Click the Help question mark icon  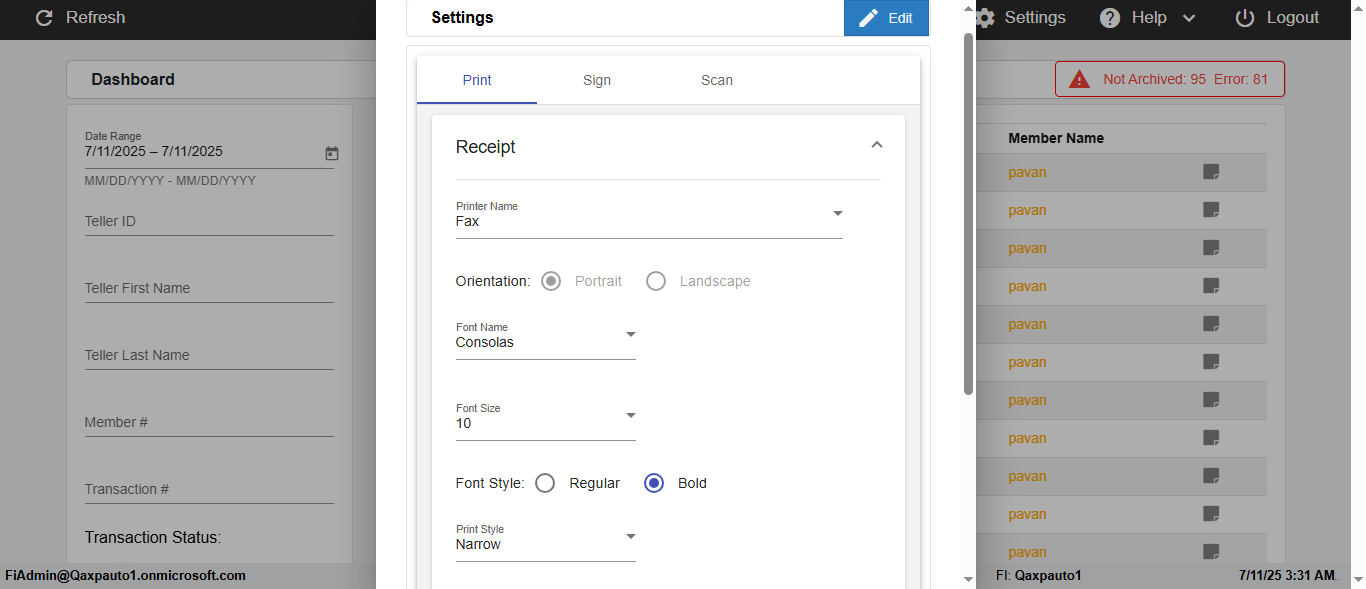1110,18
